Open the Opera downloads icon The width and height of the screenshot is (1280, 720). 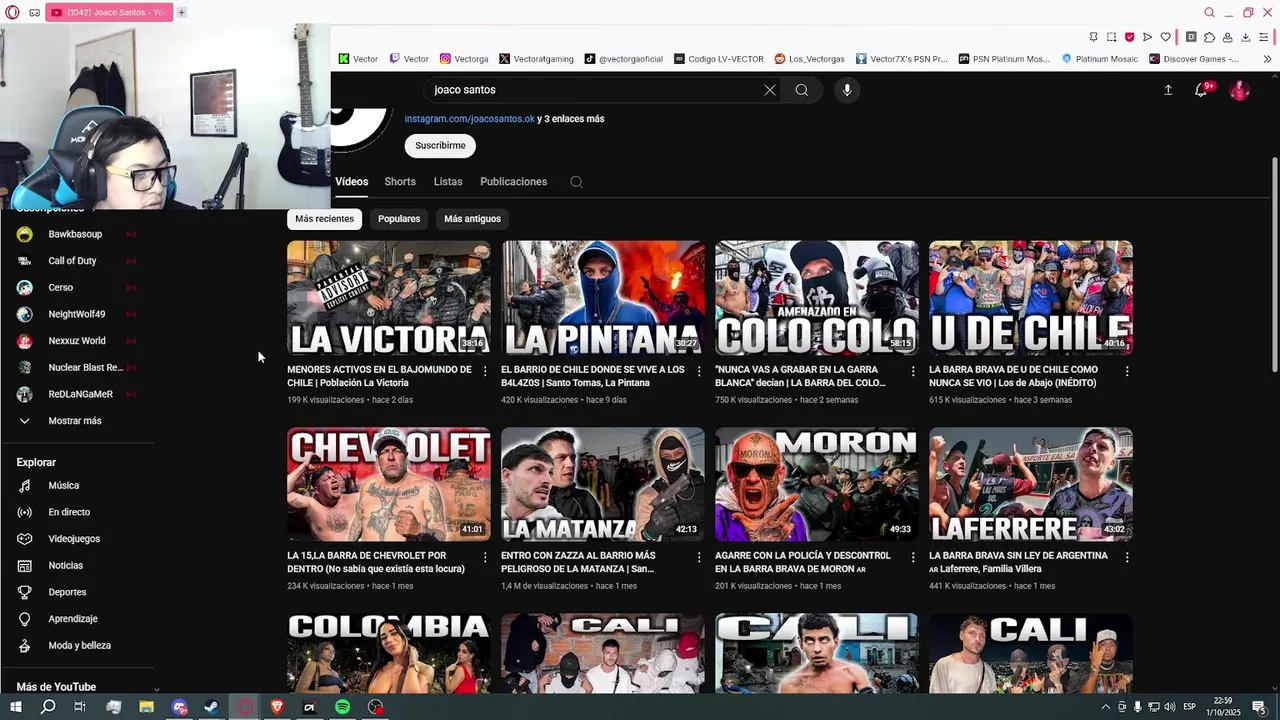tap(1245, 37)
